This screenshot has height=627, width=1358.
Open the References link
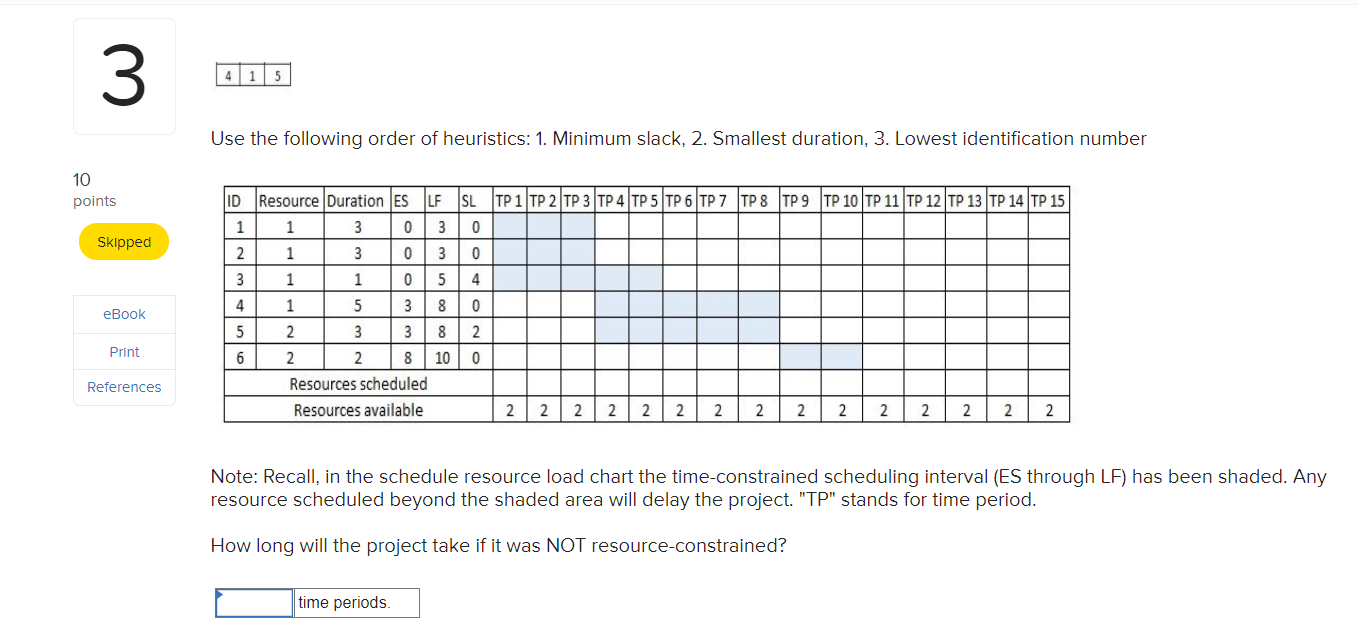click(124, 387)
